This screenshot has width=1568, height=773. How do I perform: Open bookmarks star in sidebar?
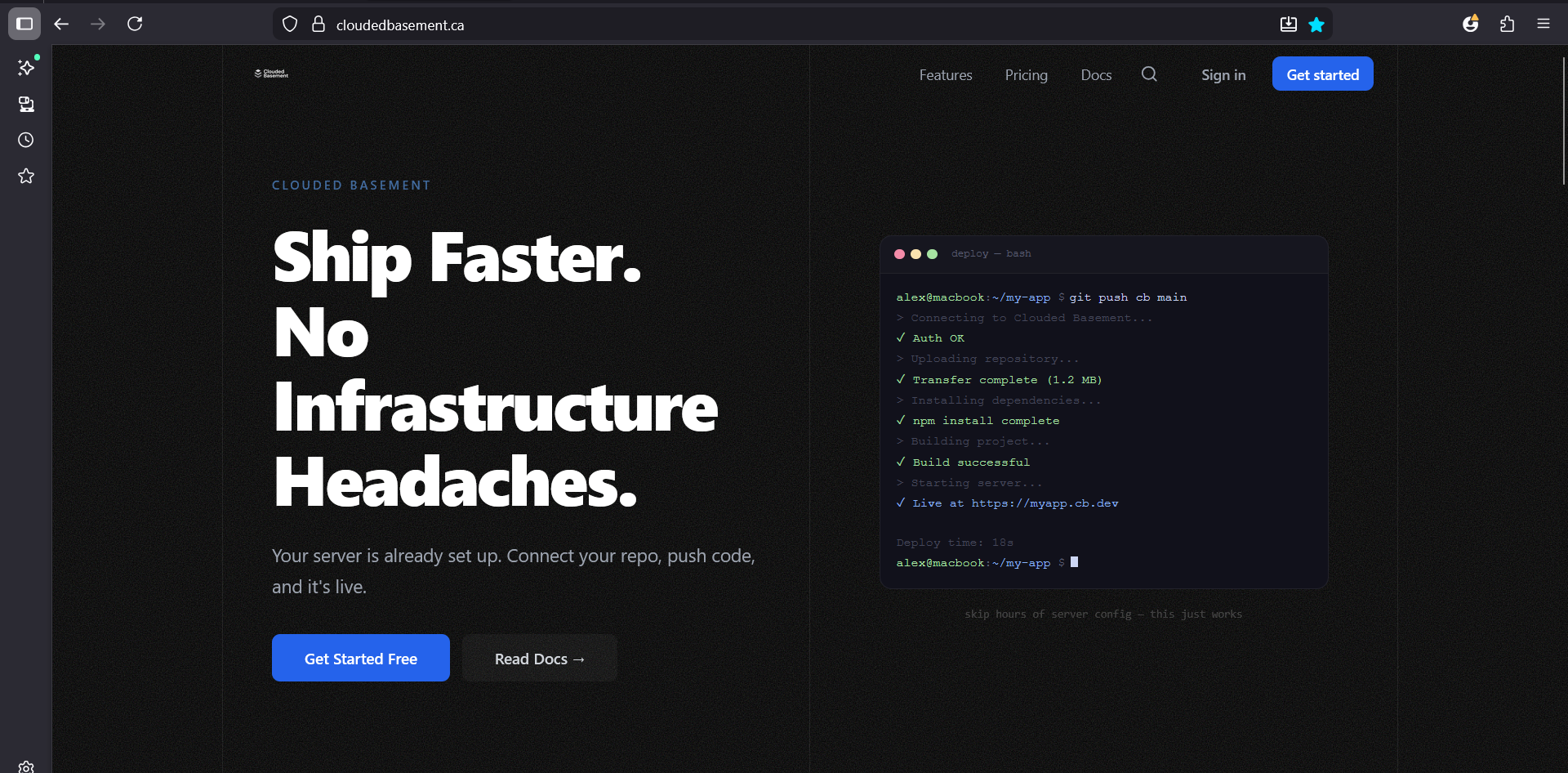pyautogui.click(x=26, y=176)
